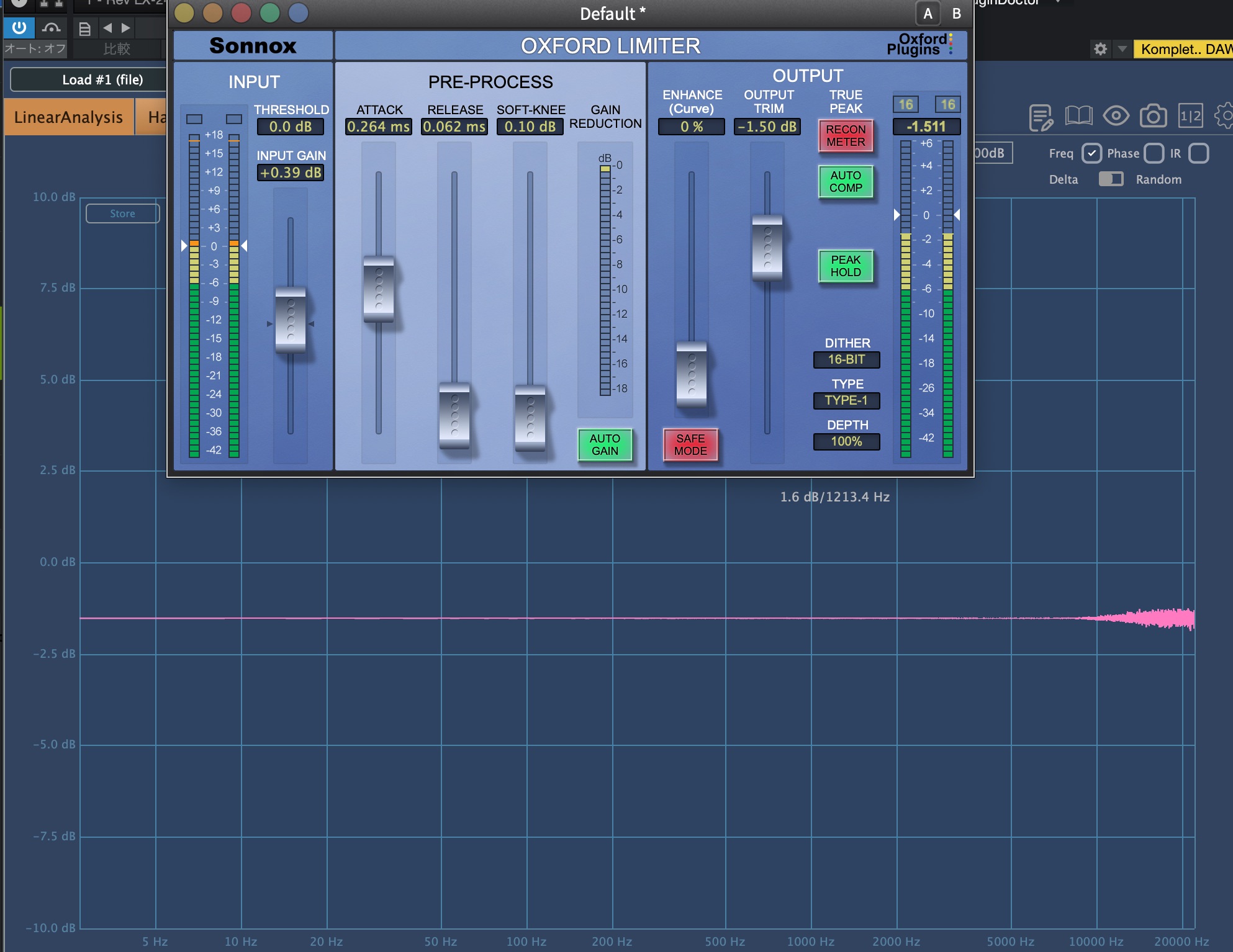Click the SAFE MODE button
The image size is (1233, 952).
tap(690, 445)
